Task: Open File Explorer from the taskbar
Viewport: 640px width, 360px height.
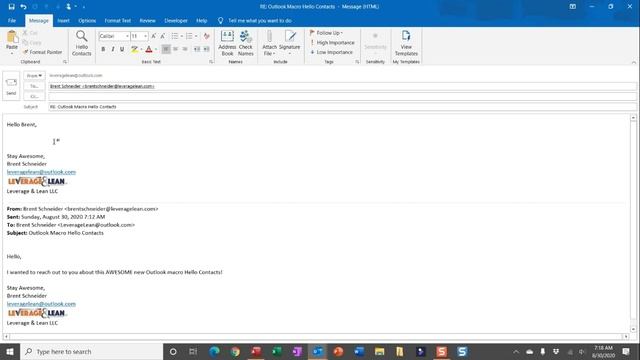Action: point(380,351)
